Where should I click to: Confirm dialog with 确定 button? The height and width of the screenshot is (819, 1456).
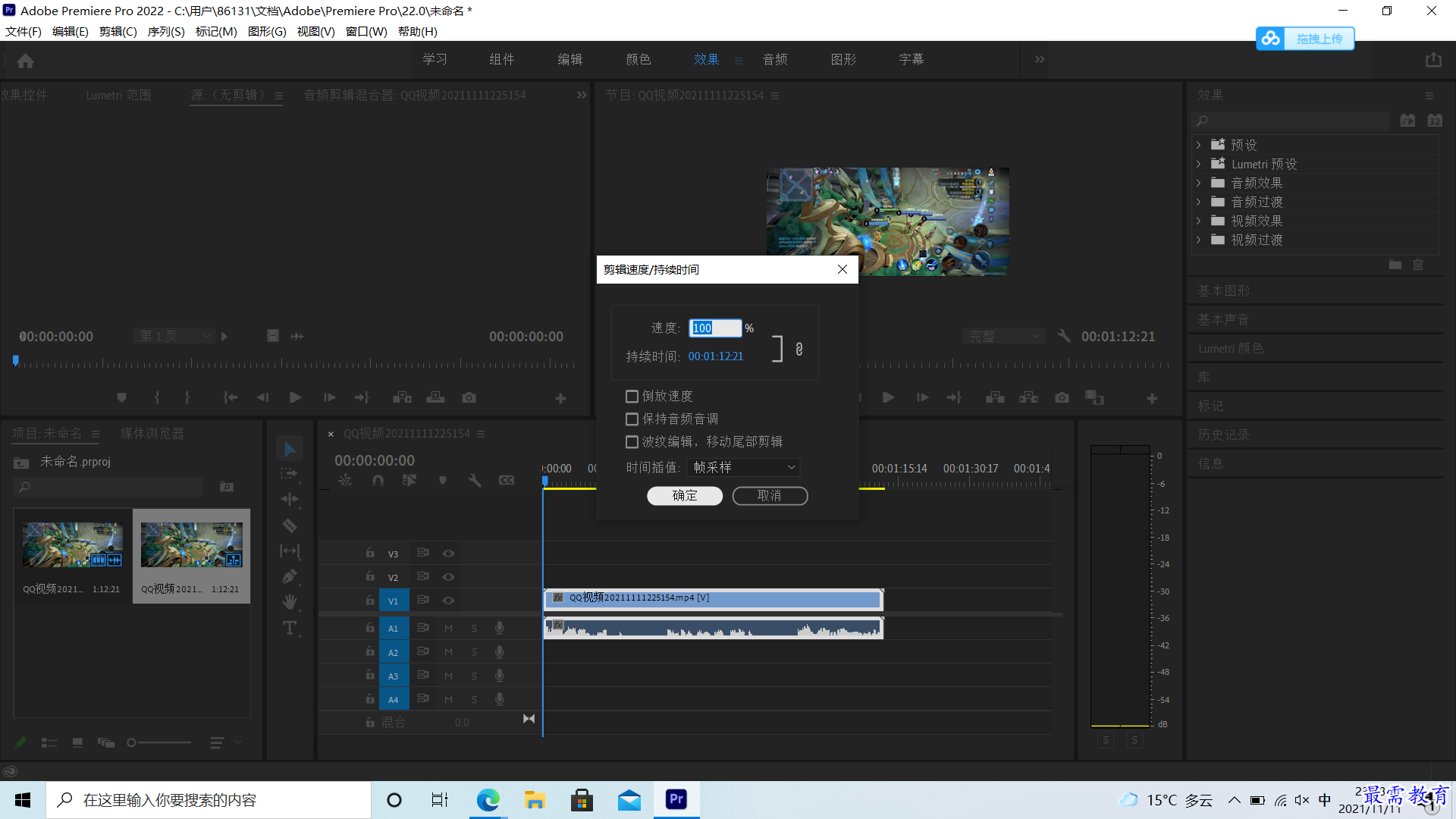[x=685, y=496]
